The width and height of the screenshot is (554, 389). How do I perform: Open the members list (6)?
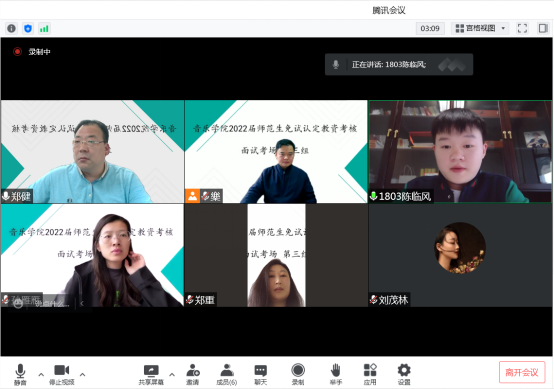226,374
